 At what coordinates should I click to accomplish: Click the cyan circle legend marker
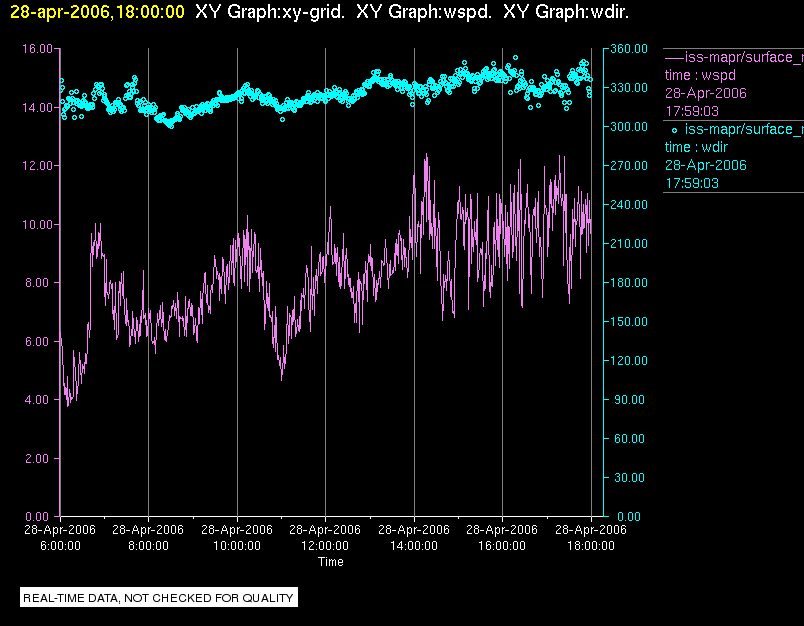point(674,131)
